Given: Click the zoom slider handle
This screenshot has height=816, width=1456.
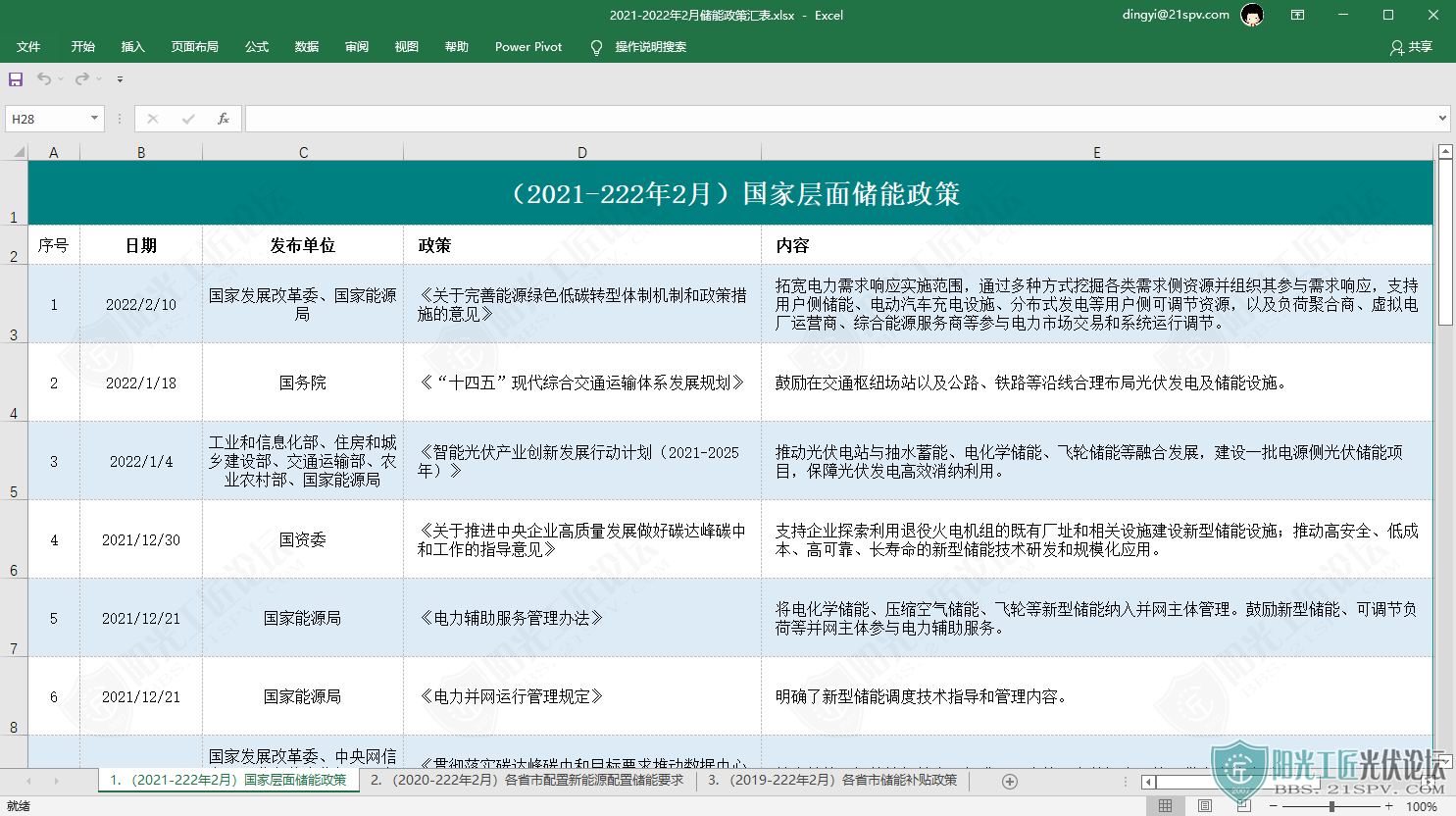Looking at the screenshot, I should tap(1331, 806).
